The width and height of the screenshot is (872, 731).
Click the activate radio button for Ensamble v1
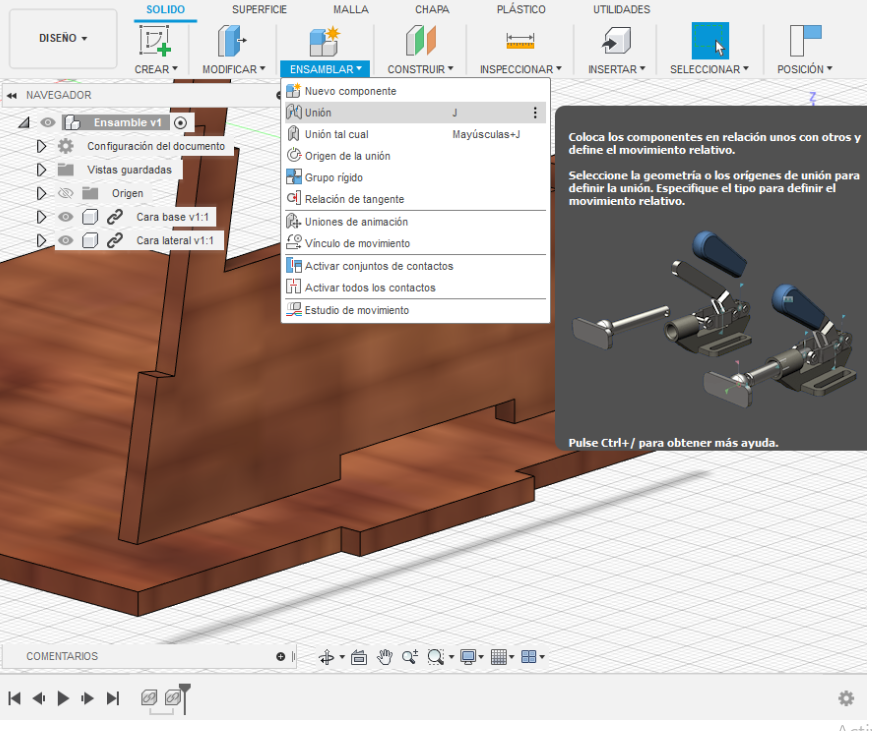click(x=180, y=123)
